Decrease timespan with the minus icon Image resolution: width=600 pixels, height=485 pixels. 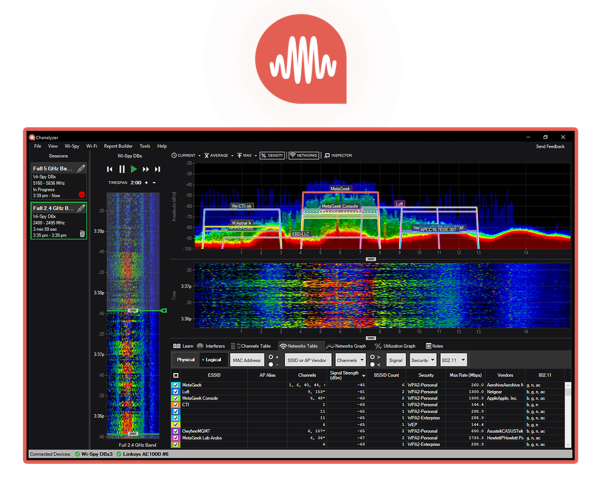[154, 183]
